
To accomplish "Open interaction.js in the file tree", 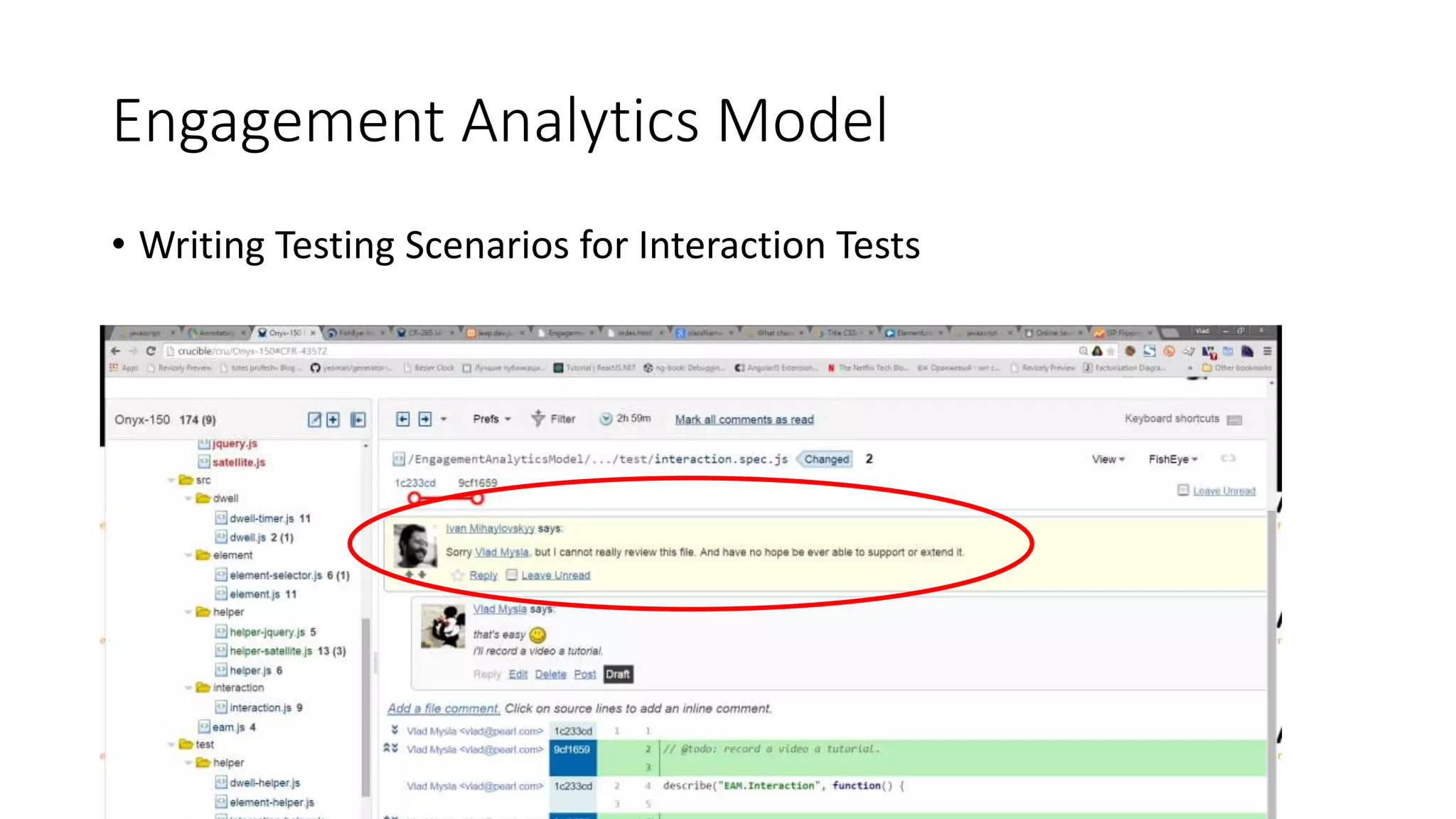I will [260, 707].
